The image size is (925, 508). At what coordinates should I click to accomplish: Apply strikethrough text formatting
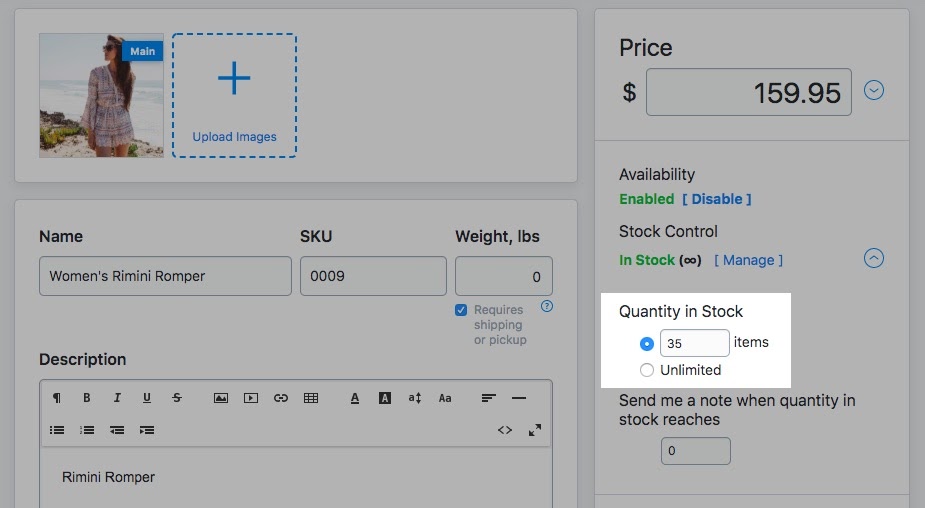(x=177, y=398)
